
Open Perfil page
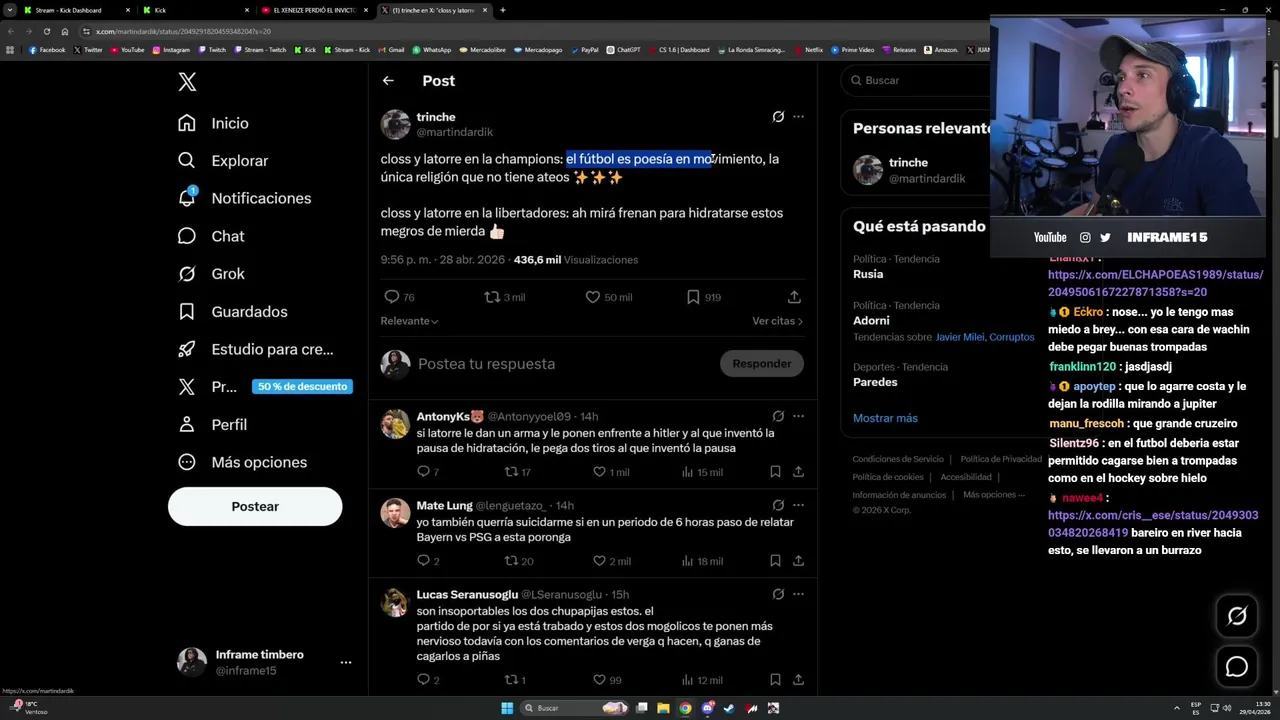pyautogui.click(x=212, y=424)
